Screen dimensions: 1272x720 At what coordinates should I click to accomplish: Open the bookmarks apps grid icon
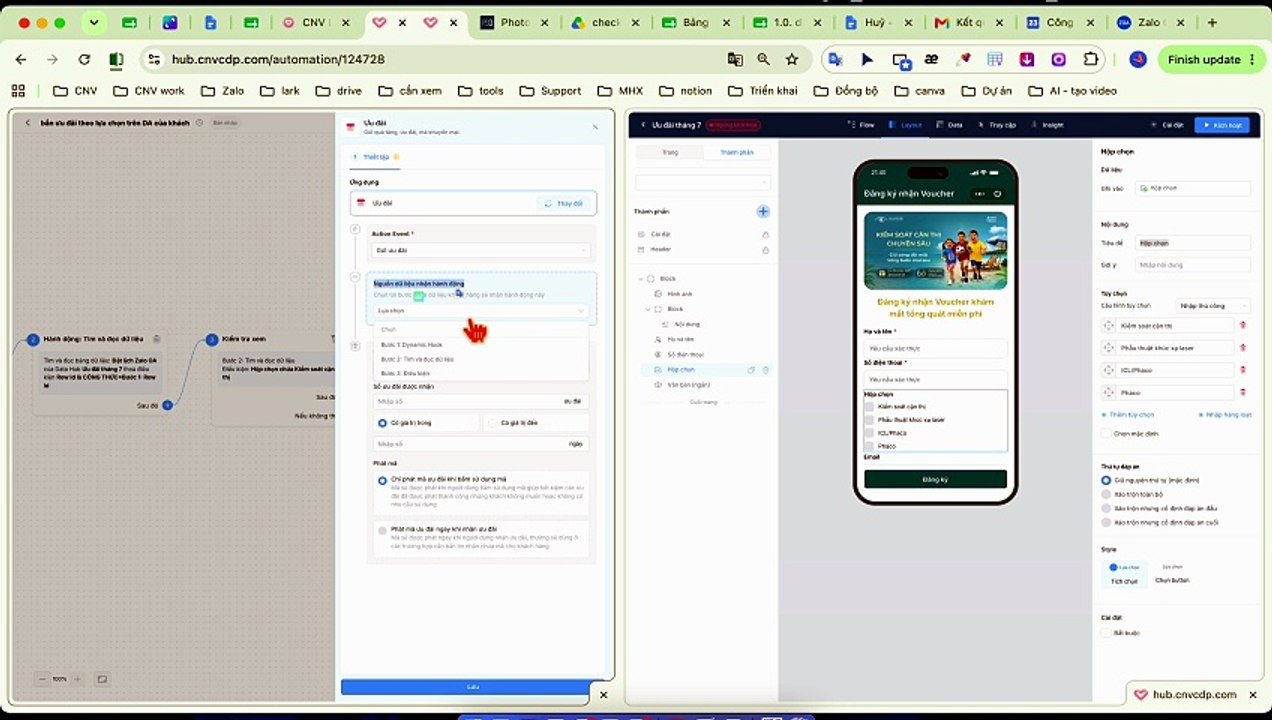[18, 90]
